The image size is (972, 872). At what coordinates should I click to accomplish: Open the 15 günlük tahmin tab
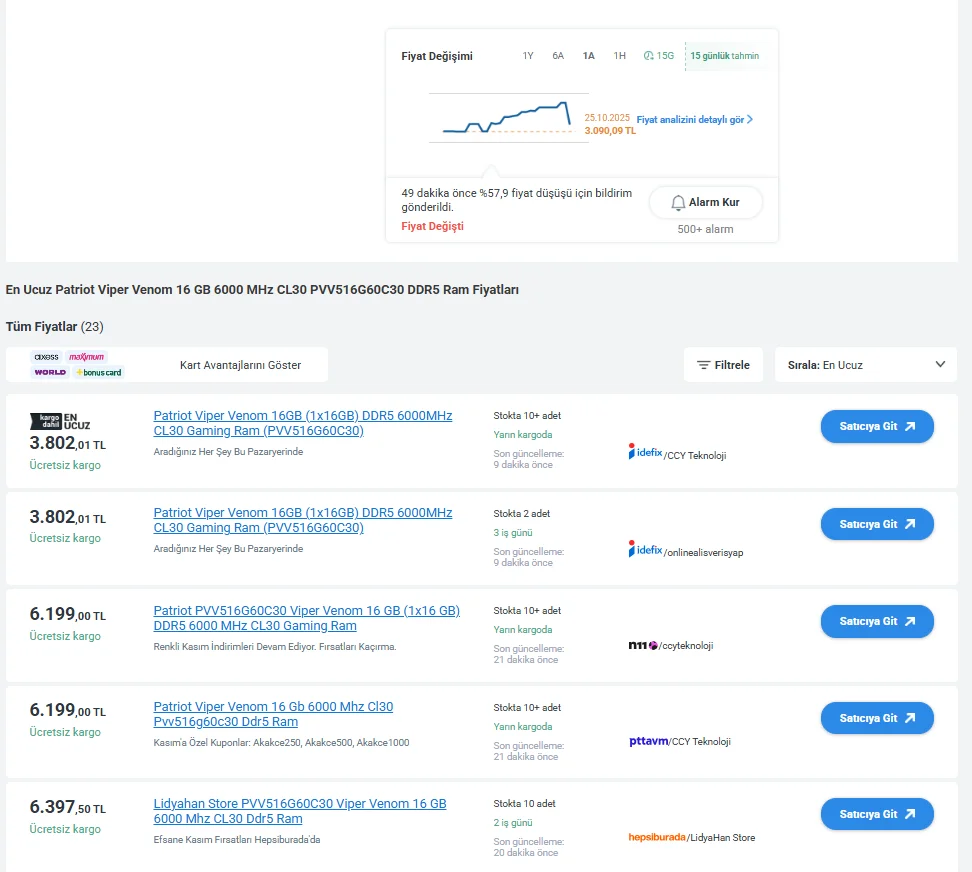[725, 56]
